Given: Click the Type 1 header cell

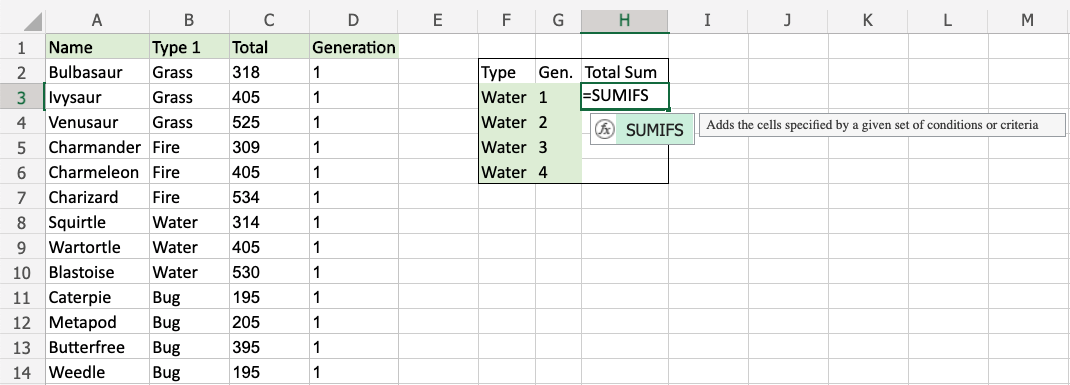Looking at the screenshot, I should point(190,47).
